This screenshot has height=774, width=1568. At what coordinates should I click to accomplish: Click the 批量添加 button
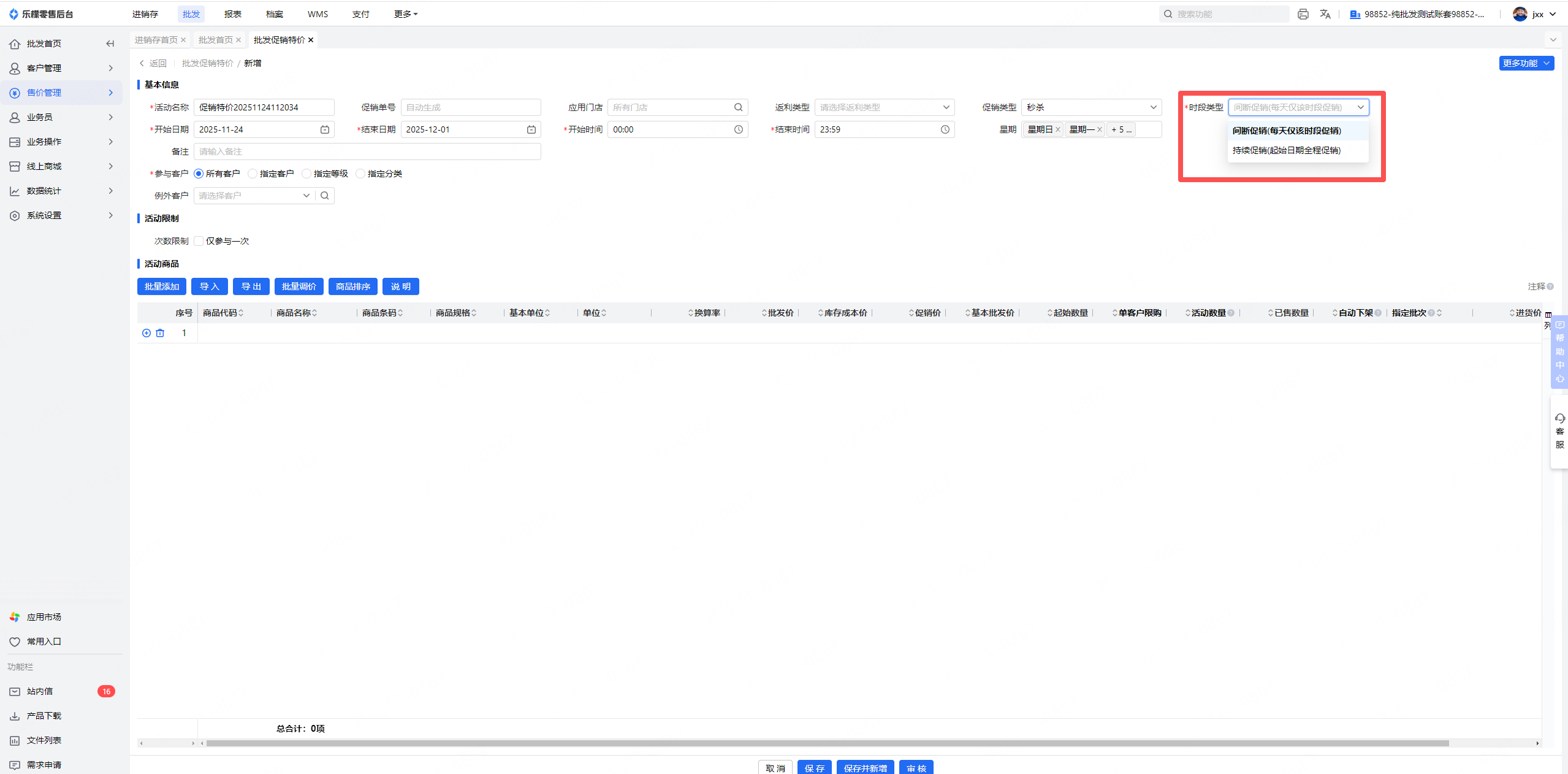162,286
